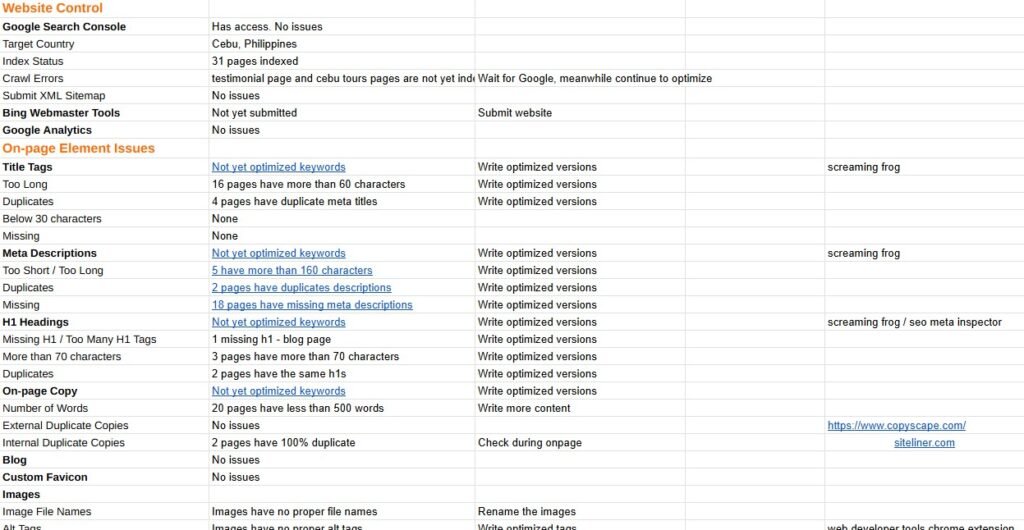Select the 'Below 30 characters' cell
The image size is (1024, 530).
104,219
